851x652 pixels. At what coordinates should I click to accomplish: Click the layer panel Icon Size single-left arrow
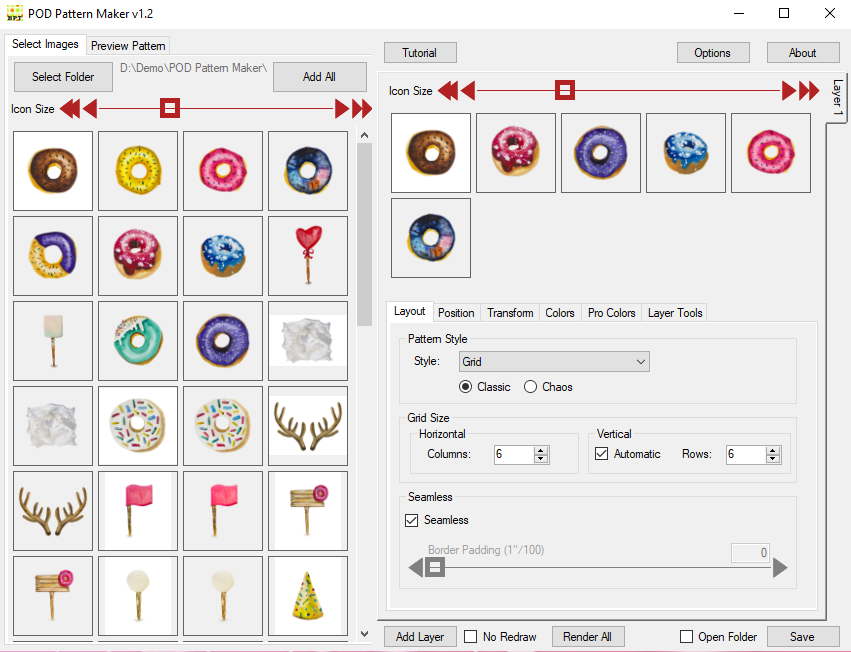click(468, 91)
